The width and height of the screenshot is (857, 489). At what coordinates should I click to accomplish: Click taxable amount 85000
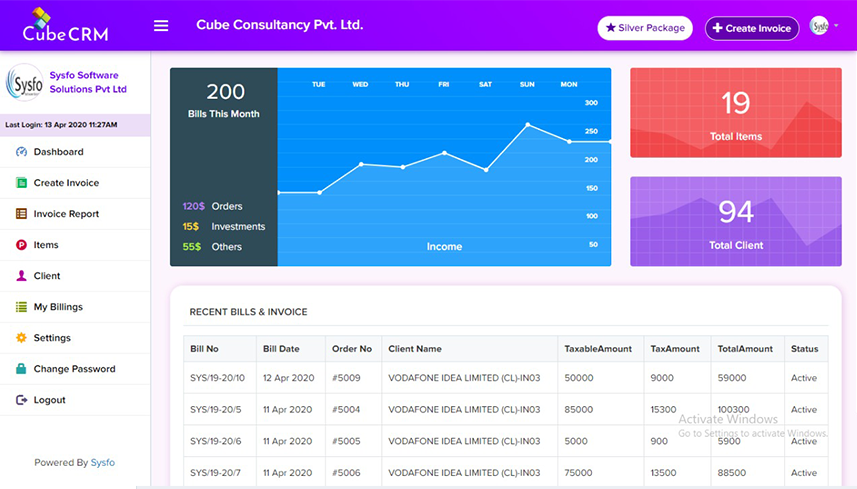578,409
